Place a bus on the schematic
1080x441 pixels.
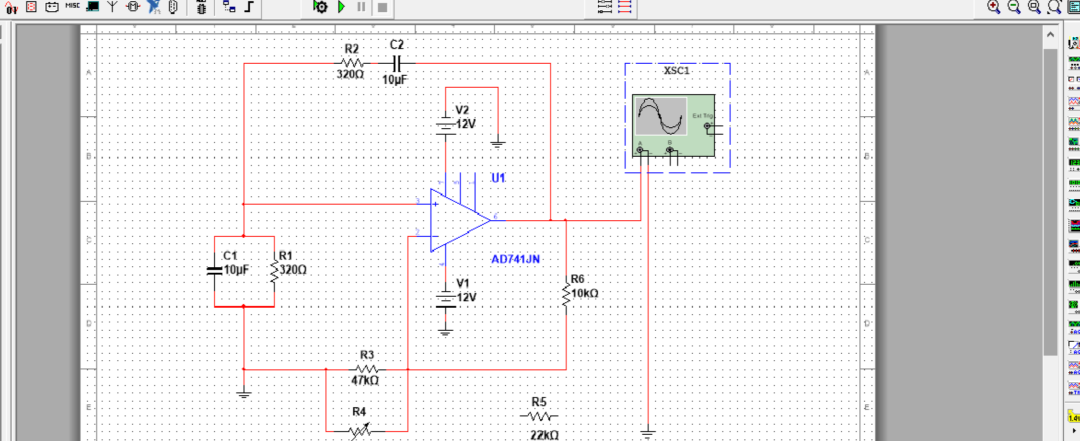(250, 7)
